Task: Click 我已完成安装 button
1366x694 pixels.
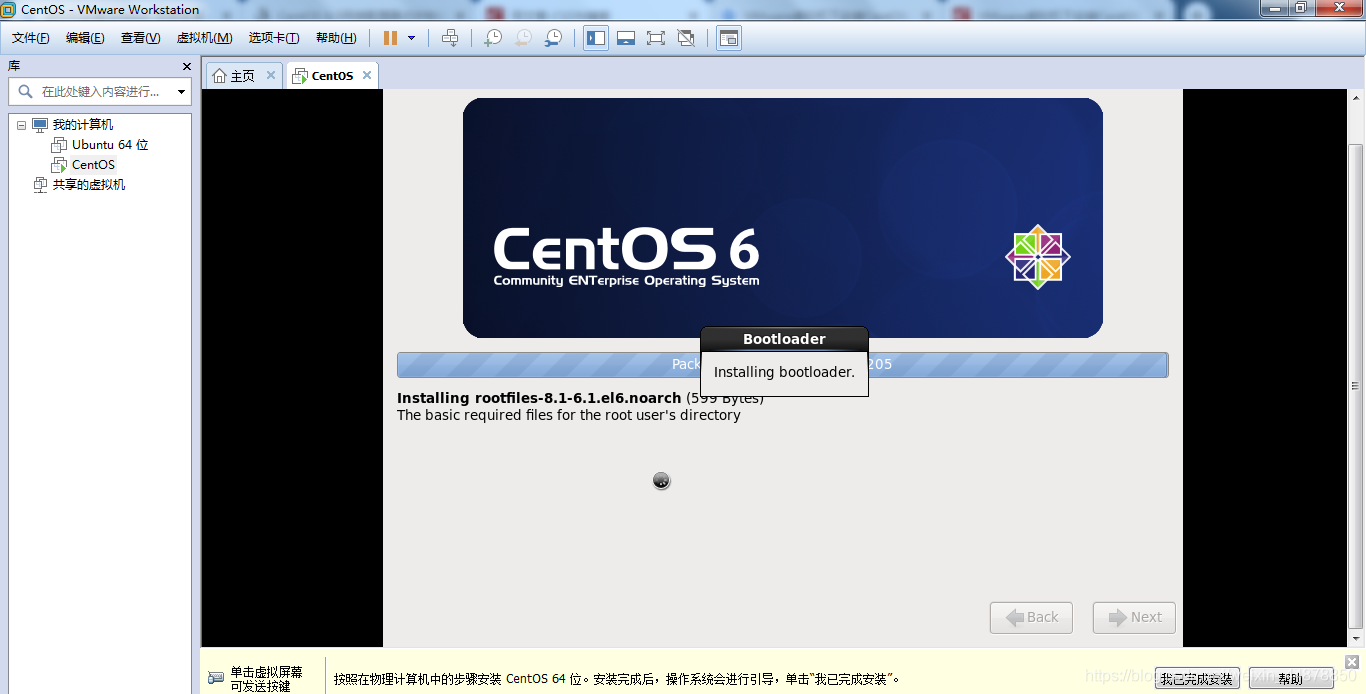Action: pyautogui.click(x=1197, y=679)
